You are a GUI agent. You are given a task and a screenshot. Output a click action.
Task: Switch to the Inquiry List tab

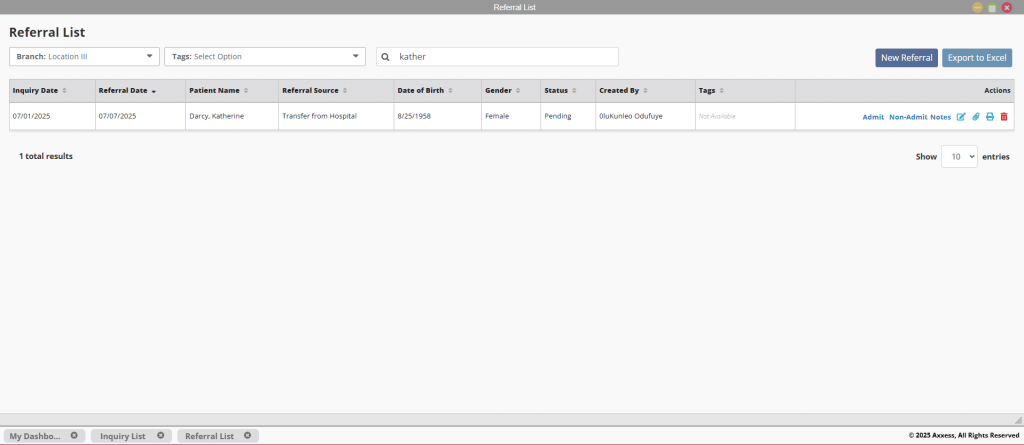[x=123, y=437]
